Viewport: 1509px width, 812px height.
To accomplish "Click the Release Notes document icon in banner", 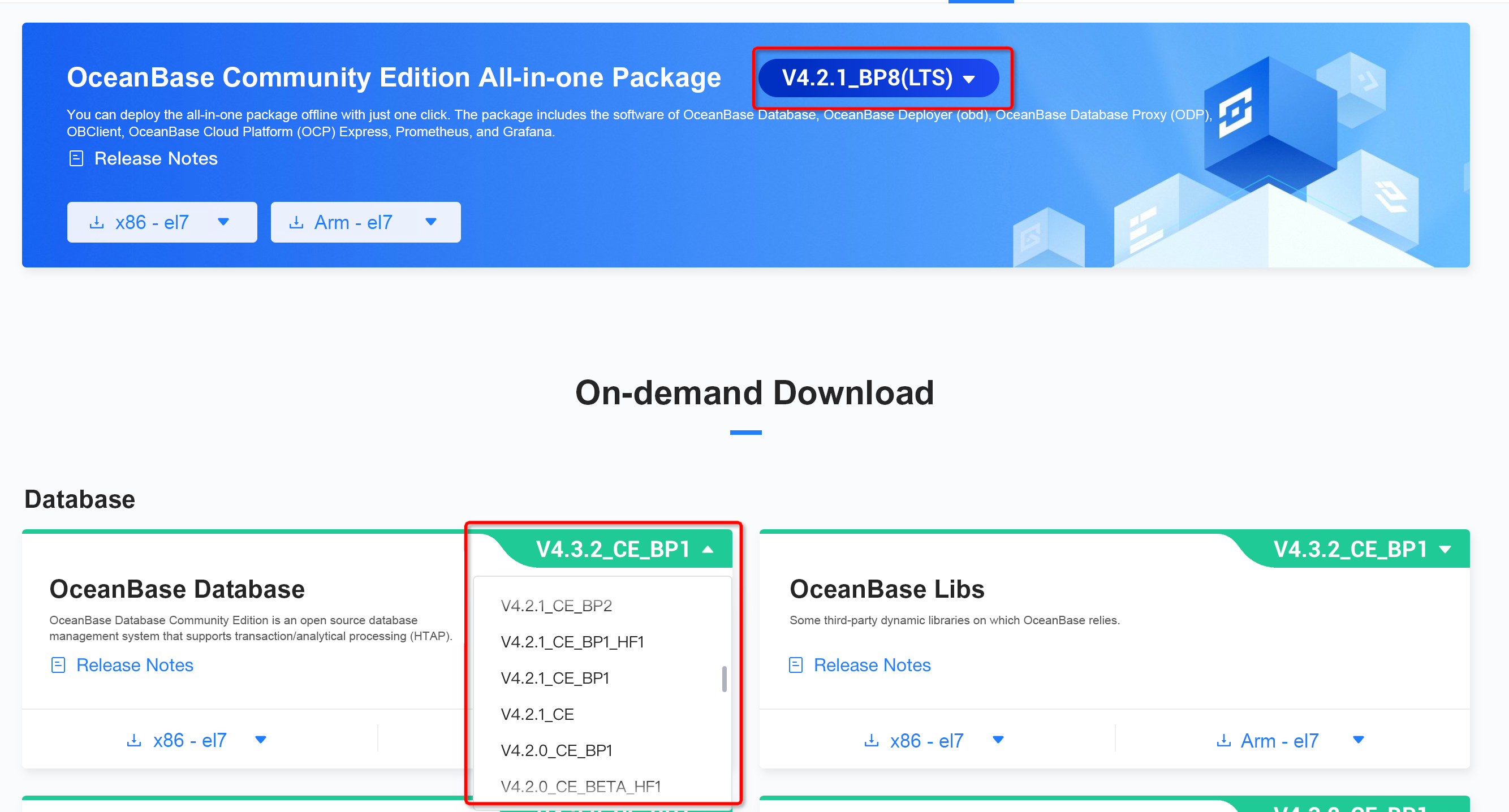I will [x=76, y=158].
